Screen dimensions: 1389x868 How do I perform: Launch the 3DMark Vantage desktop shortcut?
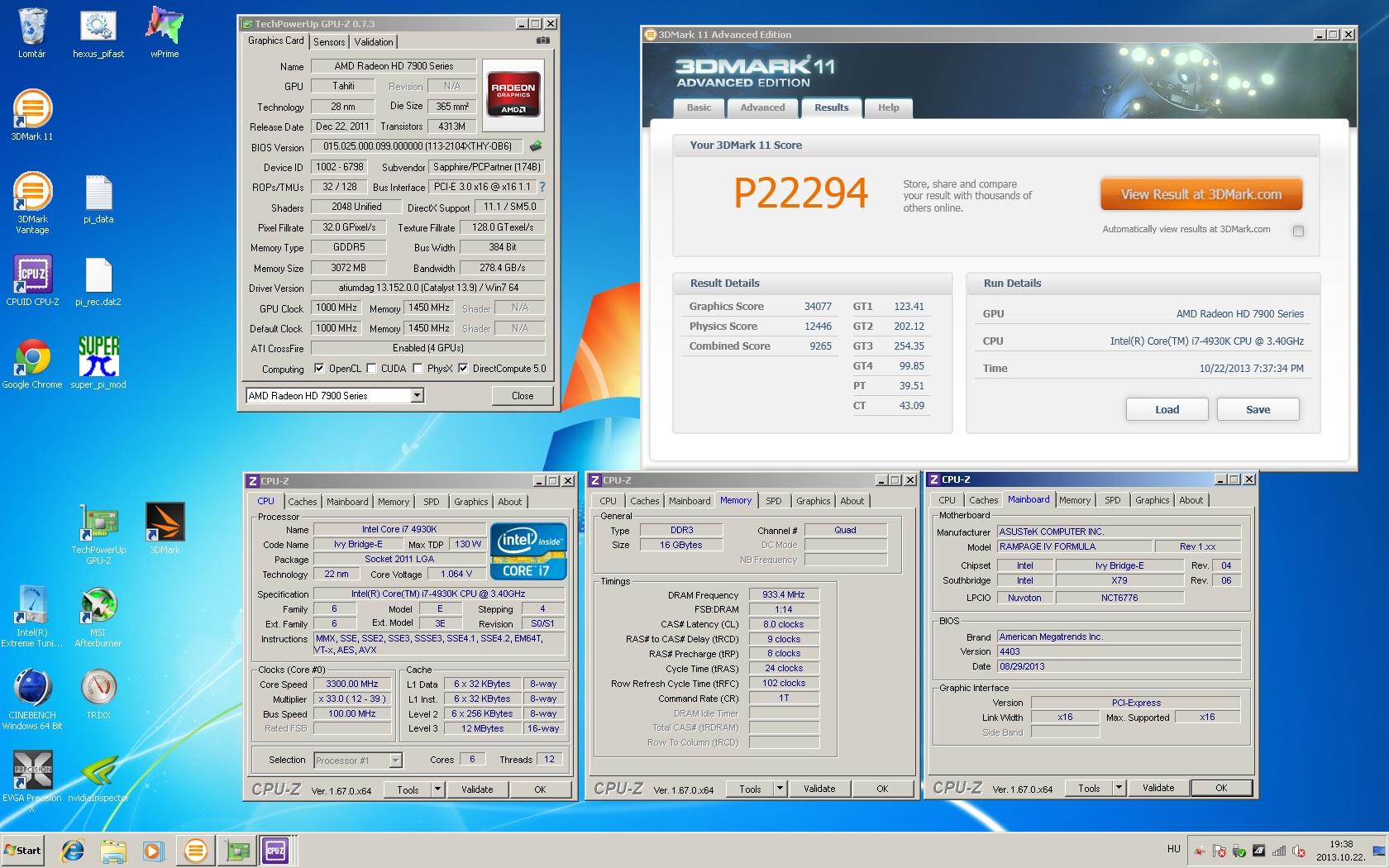pyautogui.click(x=32, y=203)
